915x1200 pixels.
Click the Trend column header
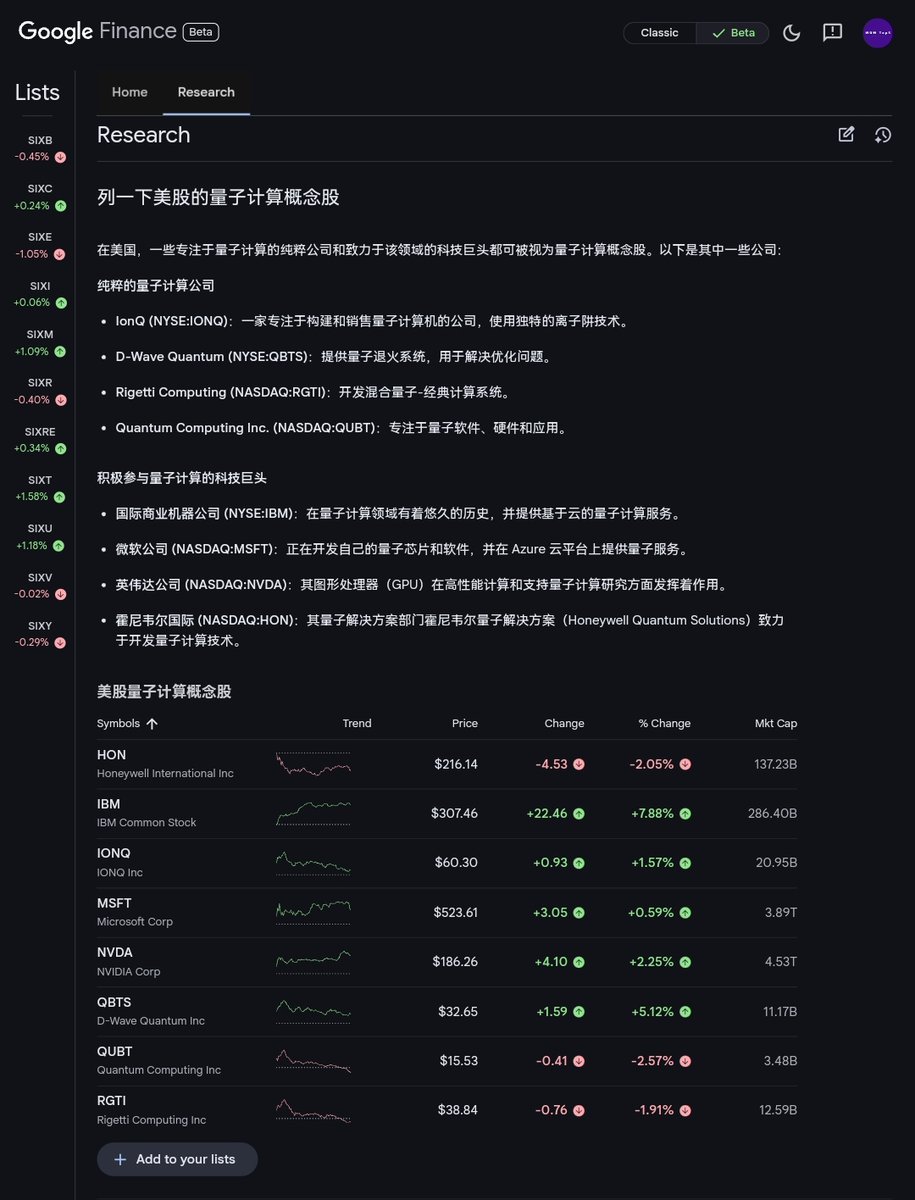click(357, 723)
